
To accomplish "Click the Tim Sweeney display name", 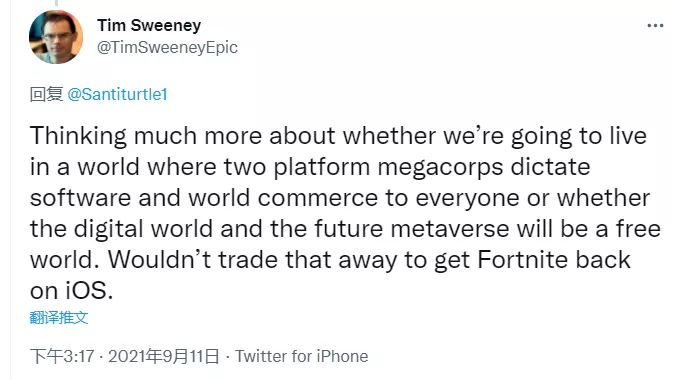I will pos(149,25).
